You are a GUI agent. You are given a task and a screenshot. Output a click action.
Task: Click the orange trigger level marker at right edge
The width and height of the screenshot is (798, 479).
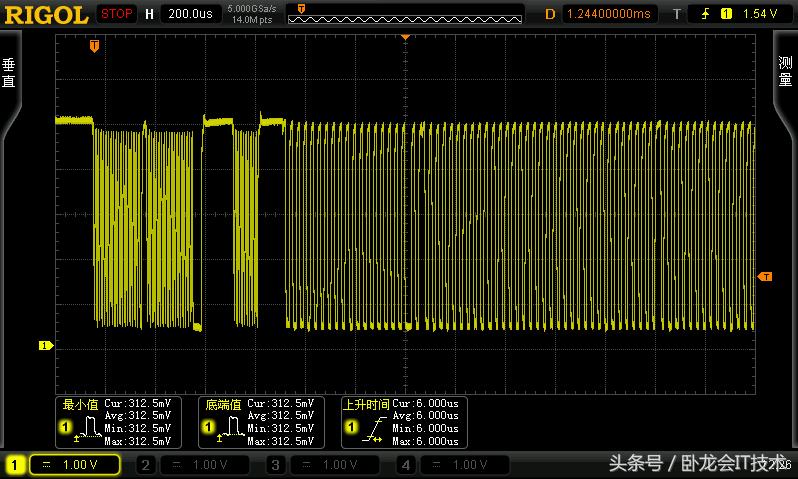(x=765, y=276)
